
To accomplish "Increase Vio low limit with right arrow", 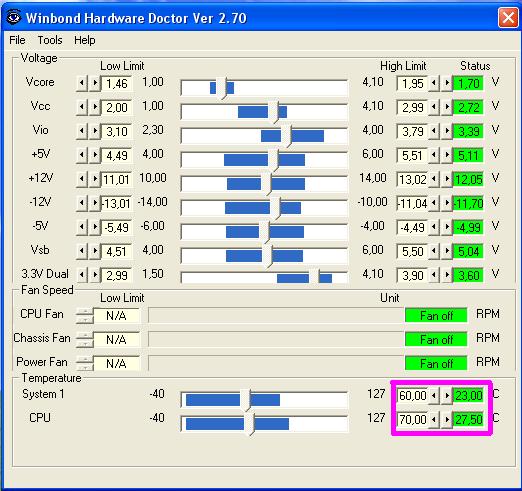I will tap(95, 131).
